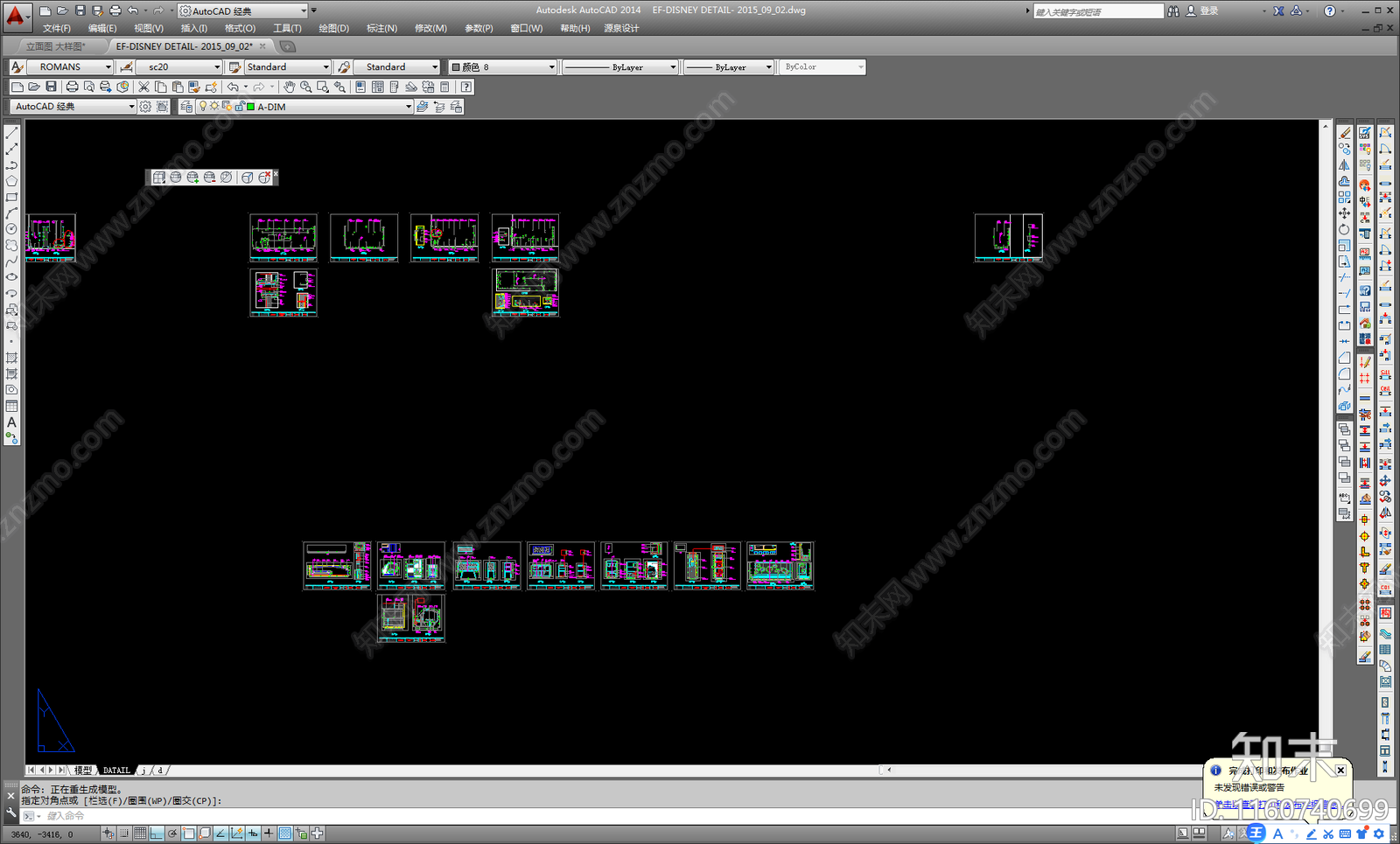The height and width of the screenshot is (844, 1400).
Task: Select the Rectangle draw tool
Action: (11, 197)
